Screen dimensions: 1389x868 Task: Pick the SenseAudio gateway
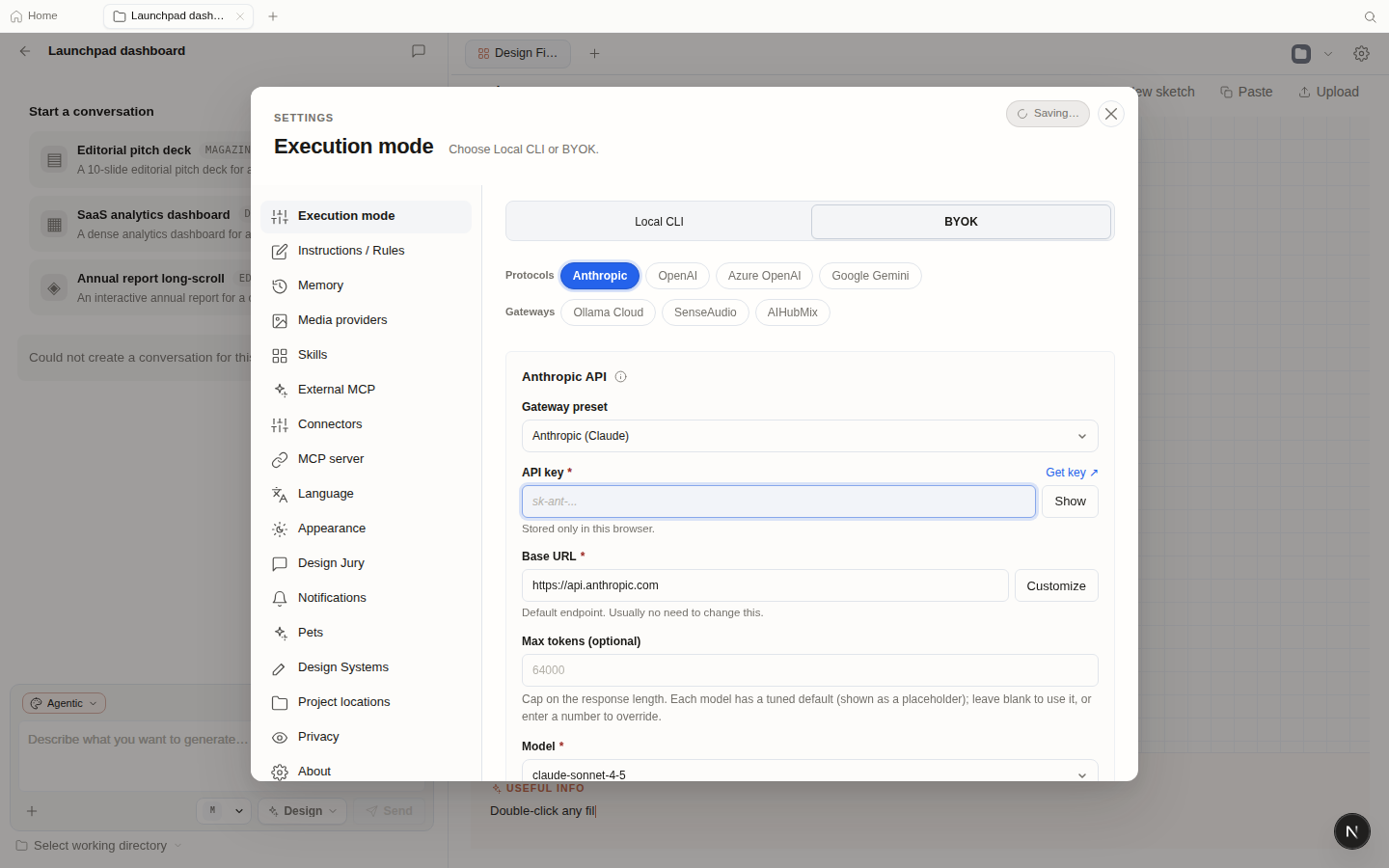705,312
